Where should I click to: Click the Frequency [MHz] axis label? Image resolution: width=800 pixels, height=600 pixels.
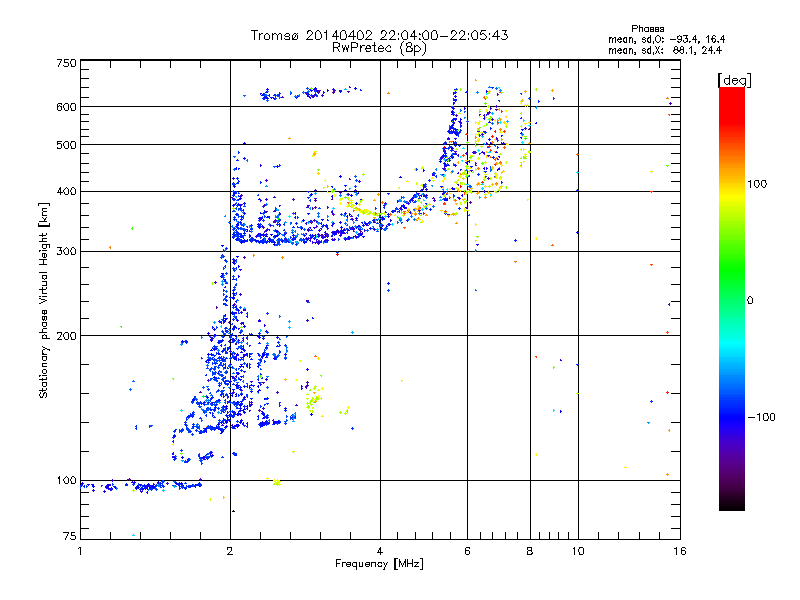tap(379, 564)
